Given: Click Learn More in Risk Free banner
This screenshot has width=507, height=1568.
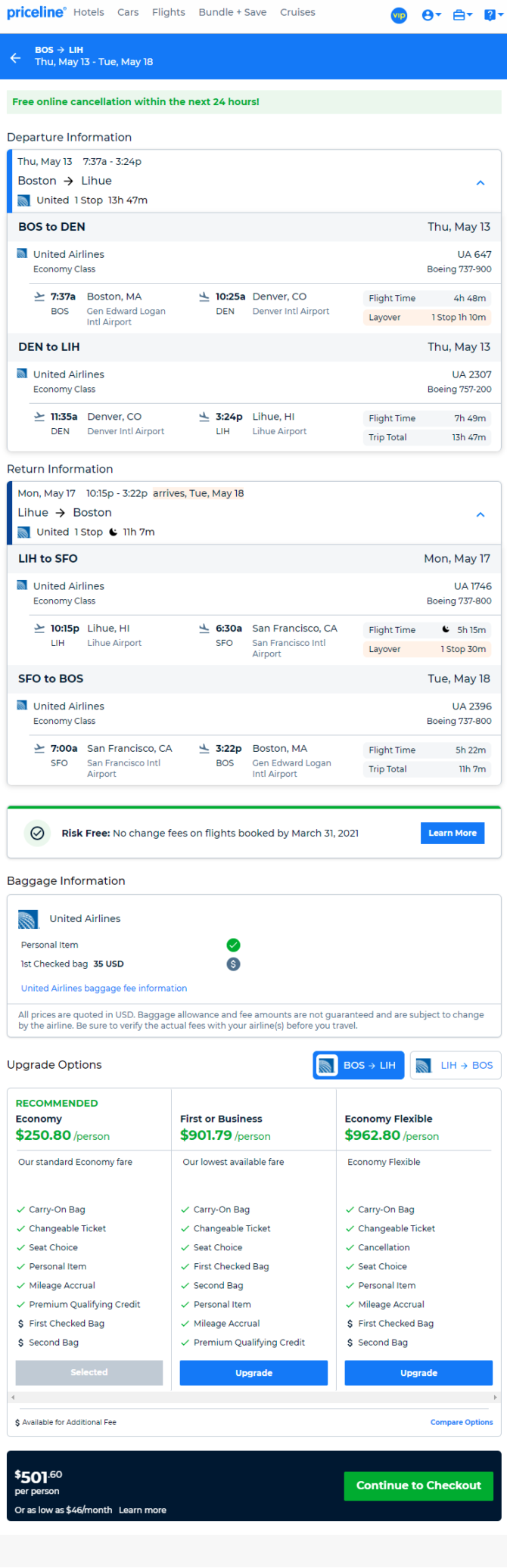Looking at the screenshot, I should pyautogui.click(x=453, y=833).
